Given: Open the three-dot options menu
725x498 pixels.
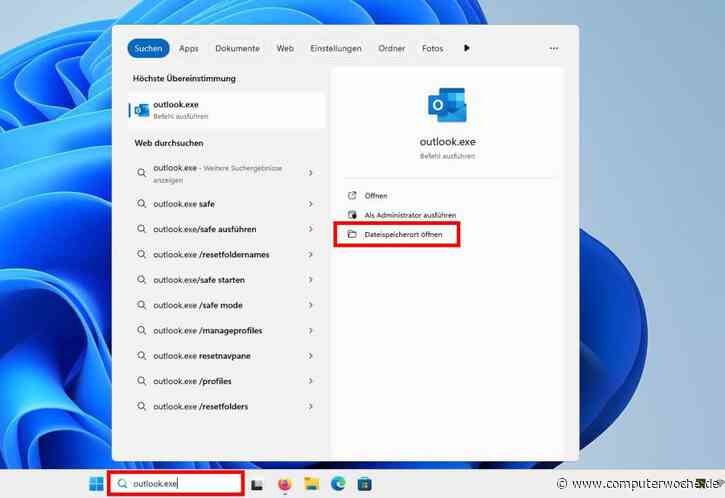Looking at the screenshot, I should 553,48.
